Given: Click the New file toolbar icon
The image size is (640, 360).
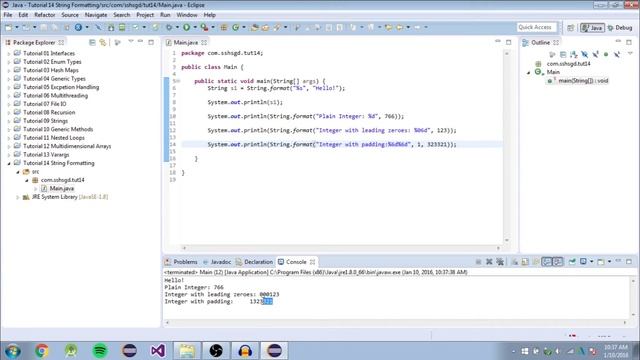Looking at the screenshot, I should pos(9,27).
